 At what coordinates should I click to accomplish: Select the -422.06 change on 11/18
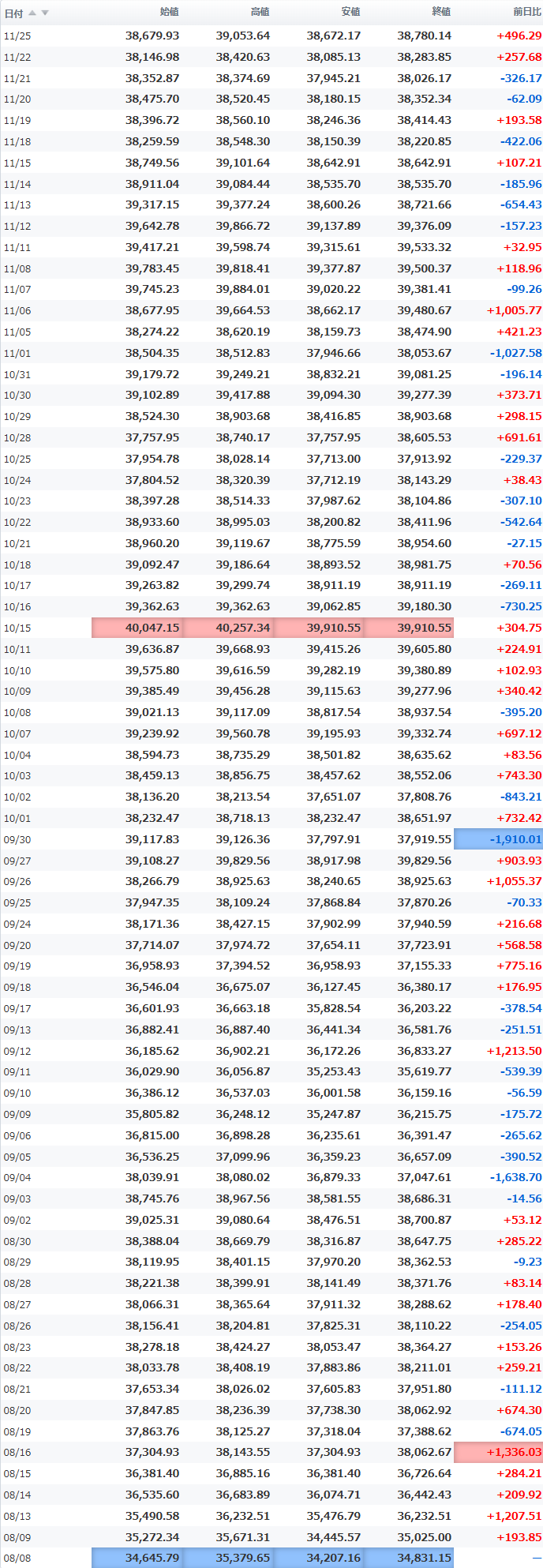click(520, 142)
